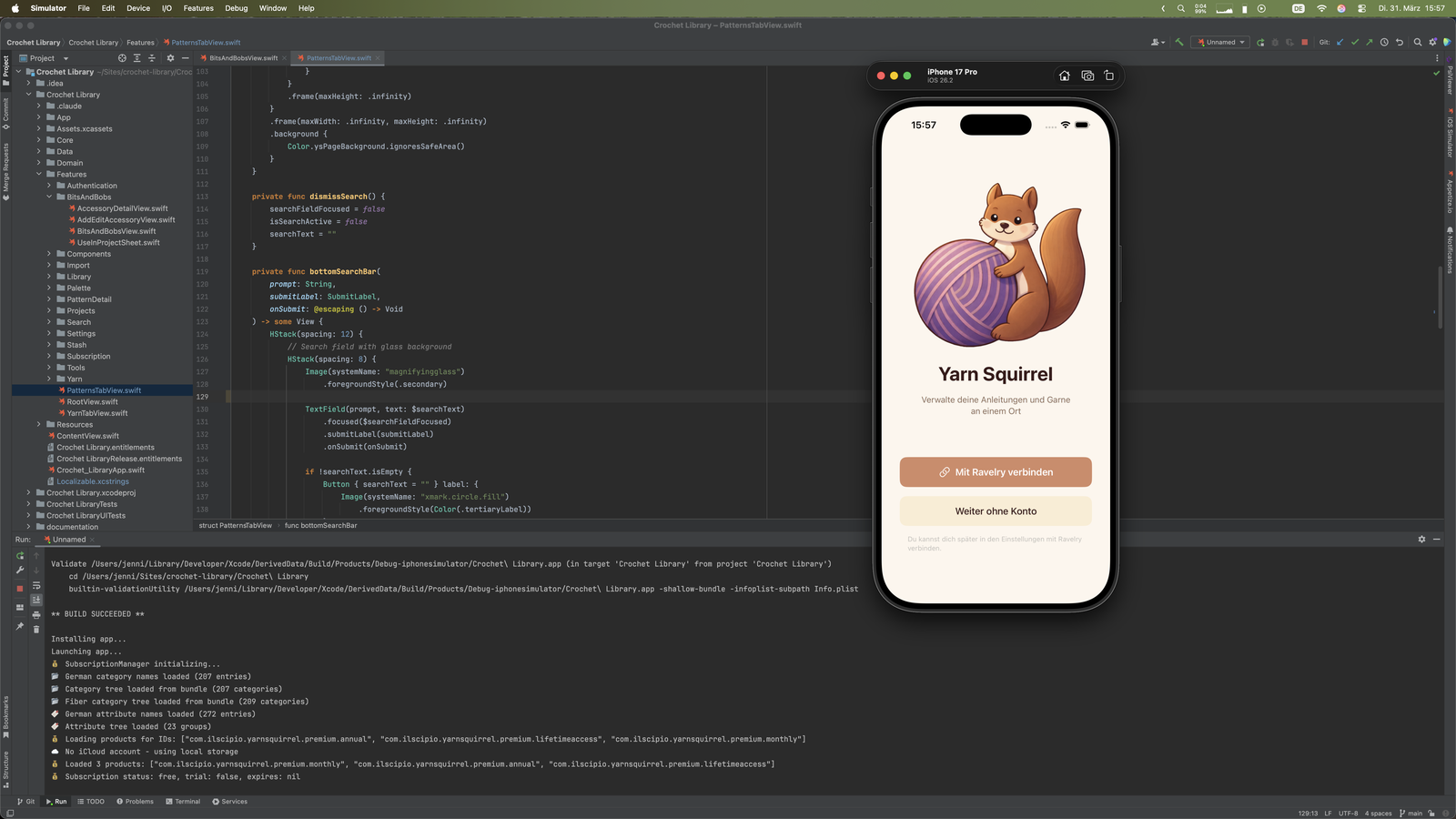Take a Simulator screenshot with camera icon
This screenshot has height=819, width=1456.
[1087, 76]
